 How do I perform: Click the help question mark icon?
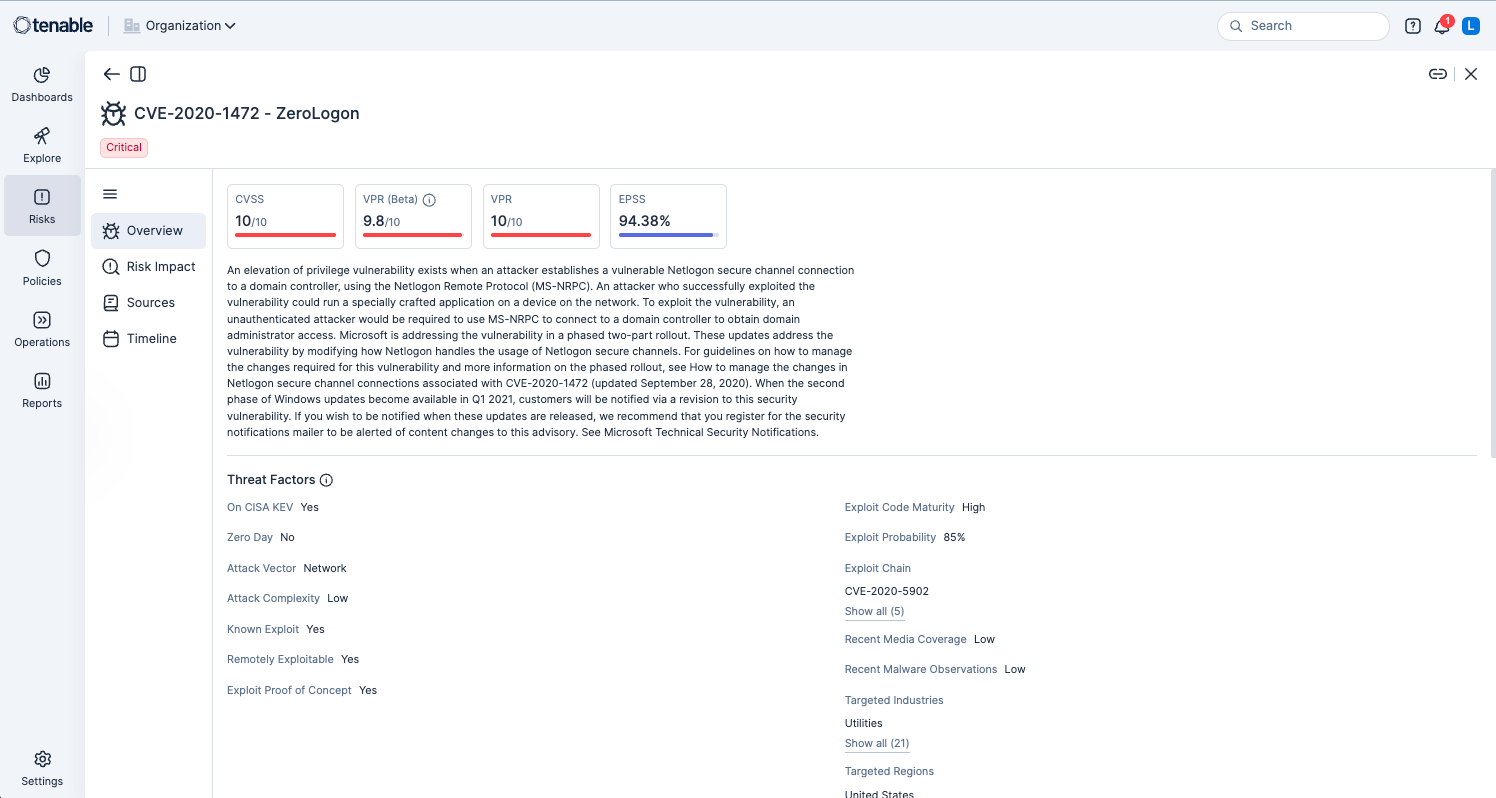coord(1412,27)
